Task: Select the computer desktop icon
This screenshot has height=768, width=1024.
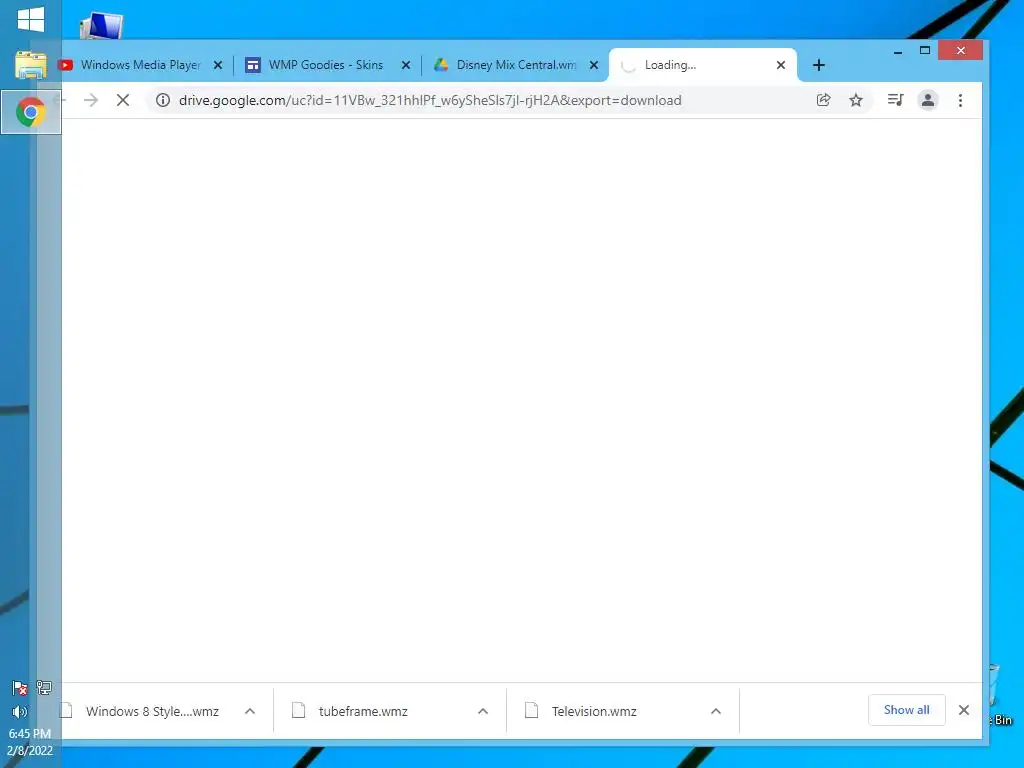Action: coord(101,26)
